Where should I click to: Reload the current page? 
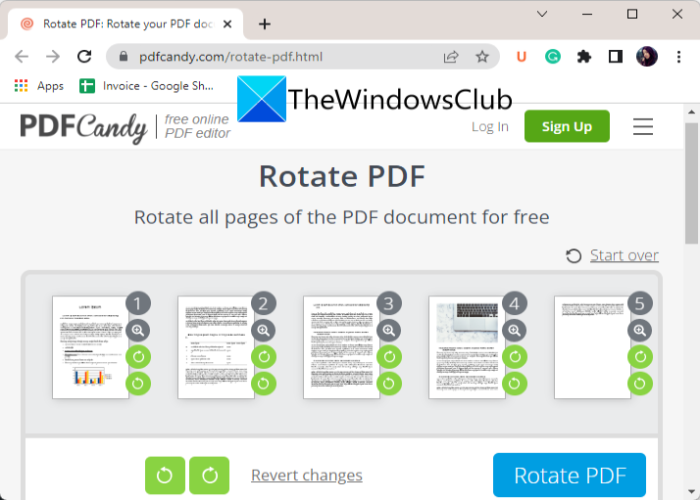point(84,57)
